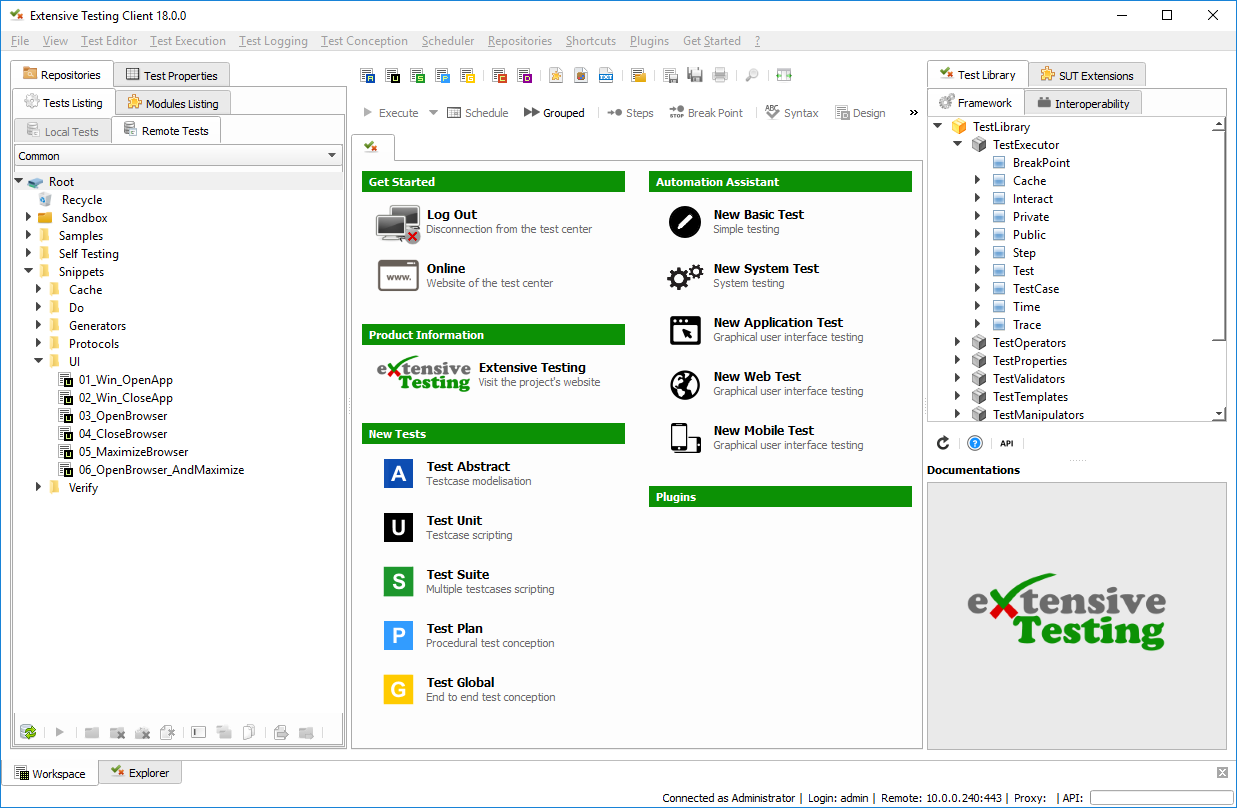Click the Test Plan 'P' icon
Screen dimensions: 1237x808
[398, 635]
